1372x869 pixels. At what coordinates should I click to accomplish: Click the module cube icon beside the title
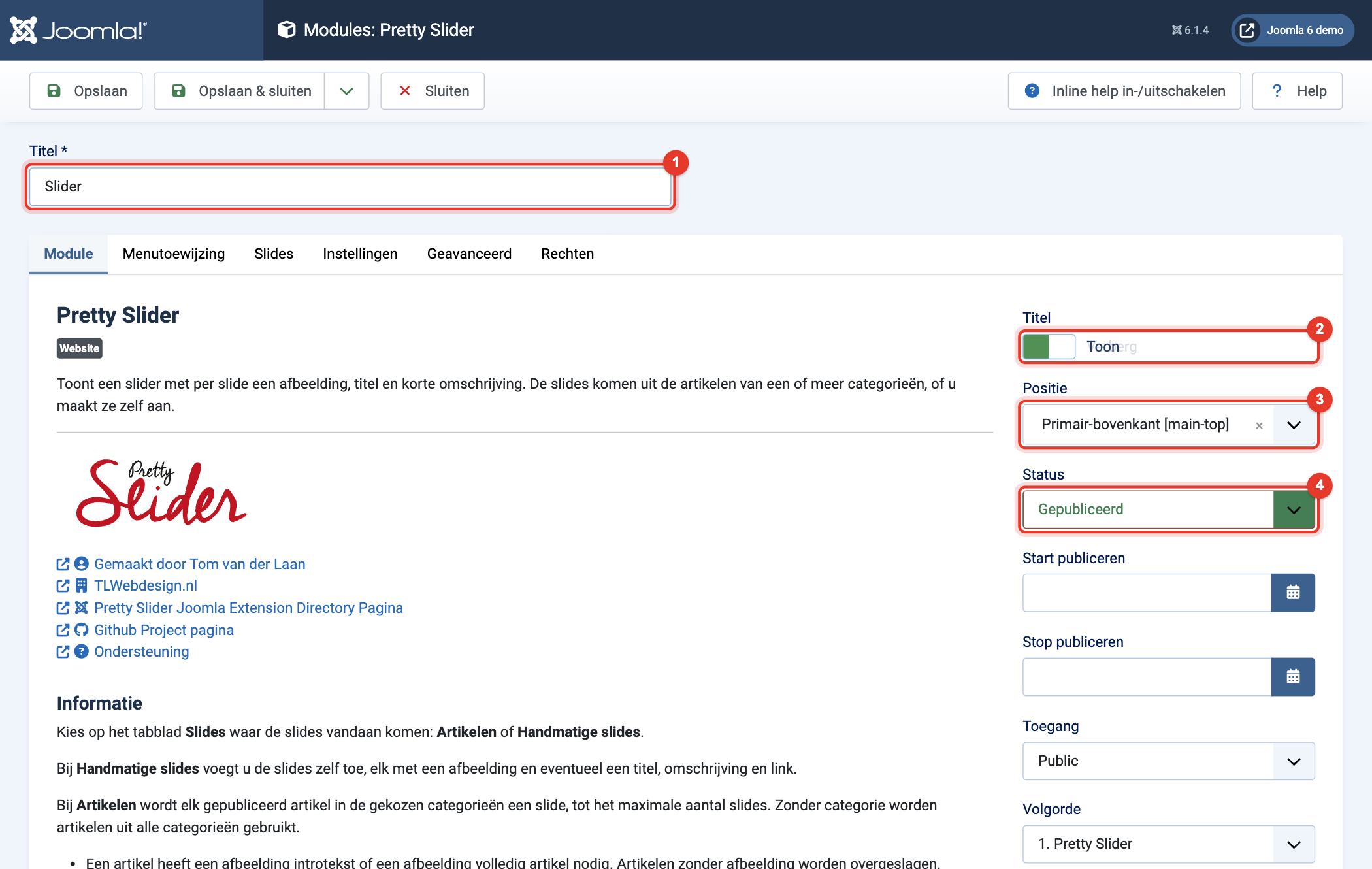[286, 29]
